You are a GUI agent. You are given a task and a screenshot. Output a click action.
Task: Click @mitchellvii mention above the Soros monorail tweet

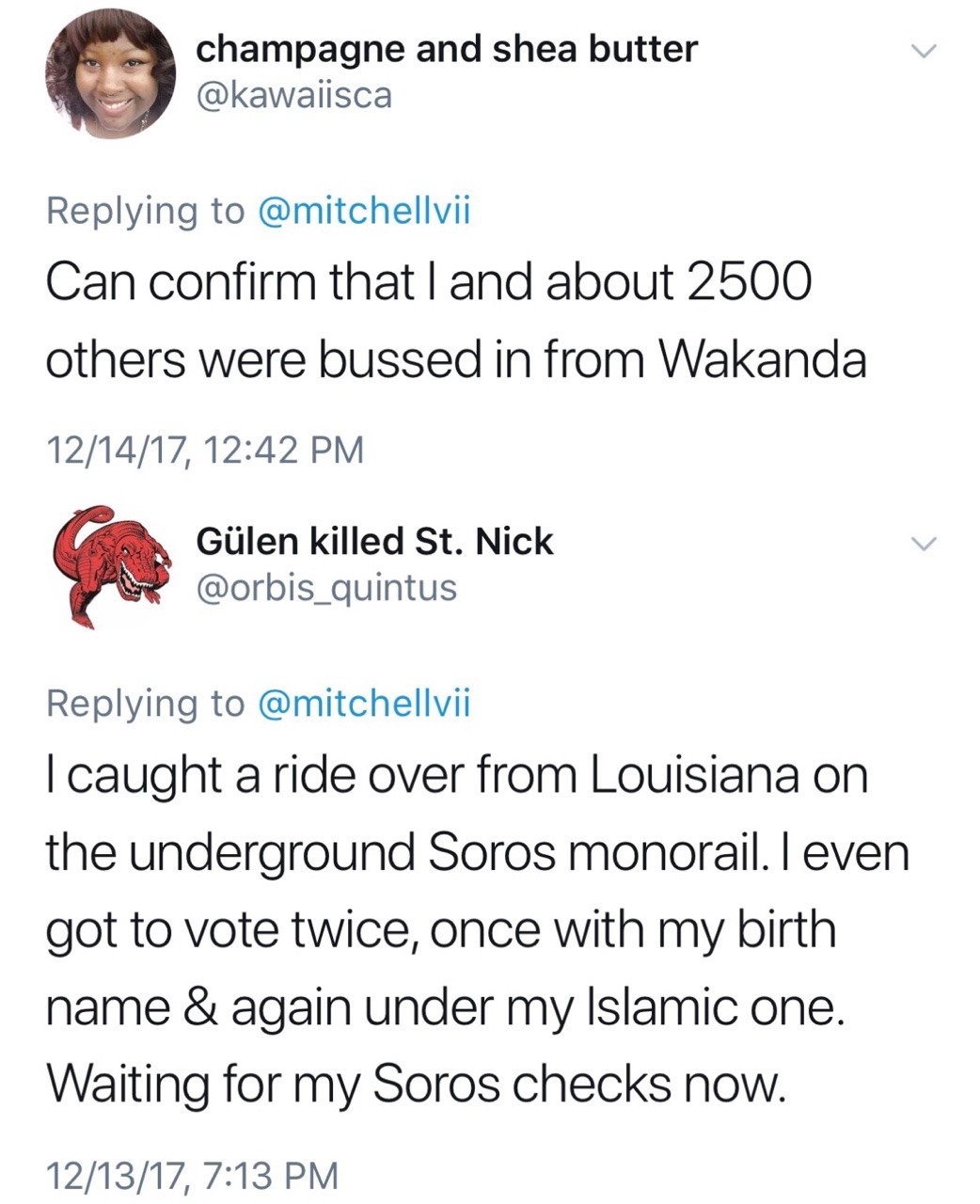coord(362,703)
